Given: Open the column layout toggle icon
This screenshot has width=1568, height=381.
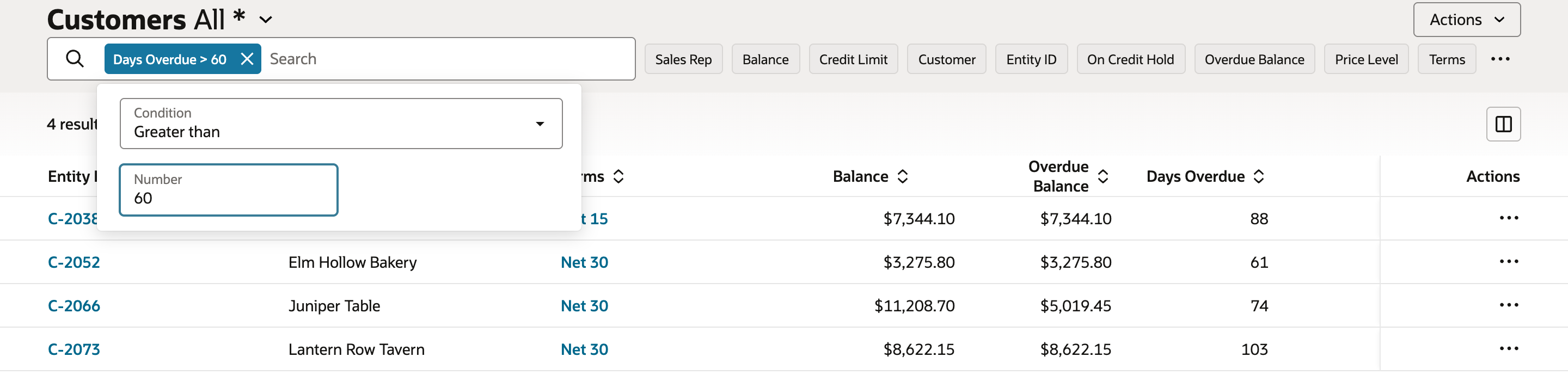Looking at the screenshot, I should pyautogui.click(x=1503, y=124).
